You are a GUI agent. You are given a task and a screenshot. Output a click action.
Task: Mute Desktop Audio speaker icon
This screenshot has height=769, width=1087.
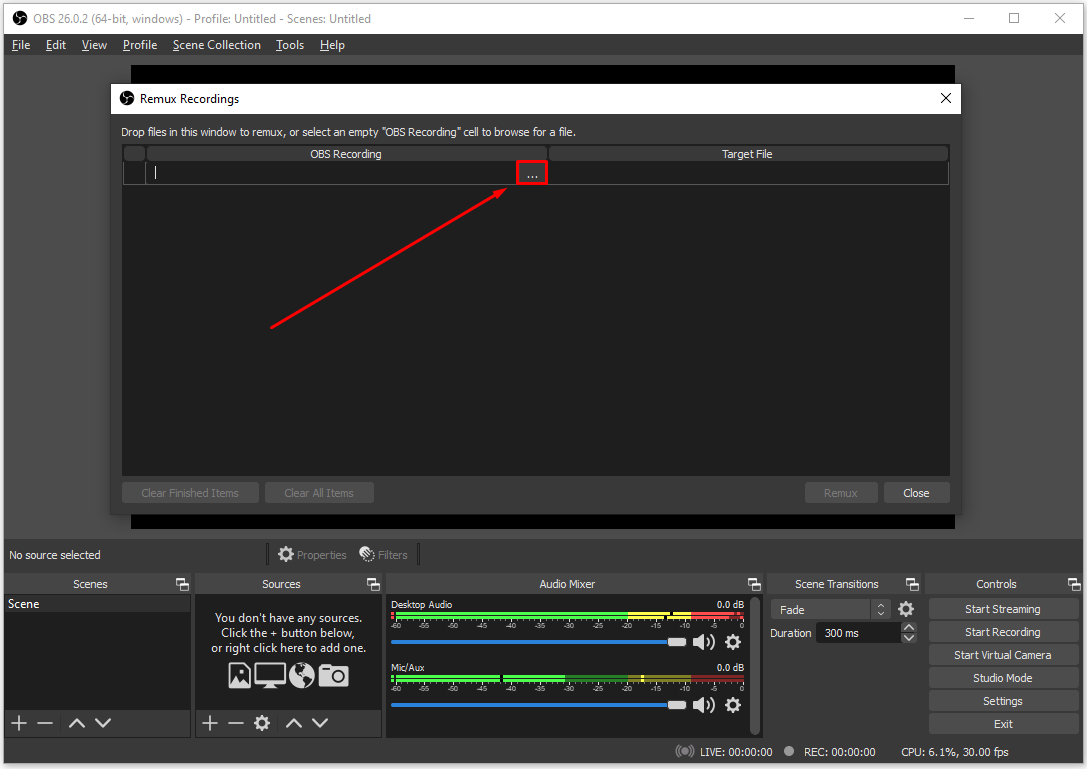pos(704,642)
